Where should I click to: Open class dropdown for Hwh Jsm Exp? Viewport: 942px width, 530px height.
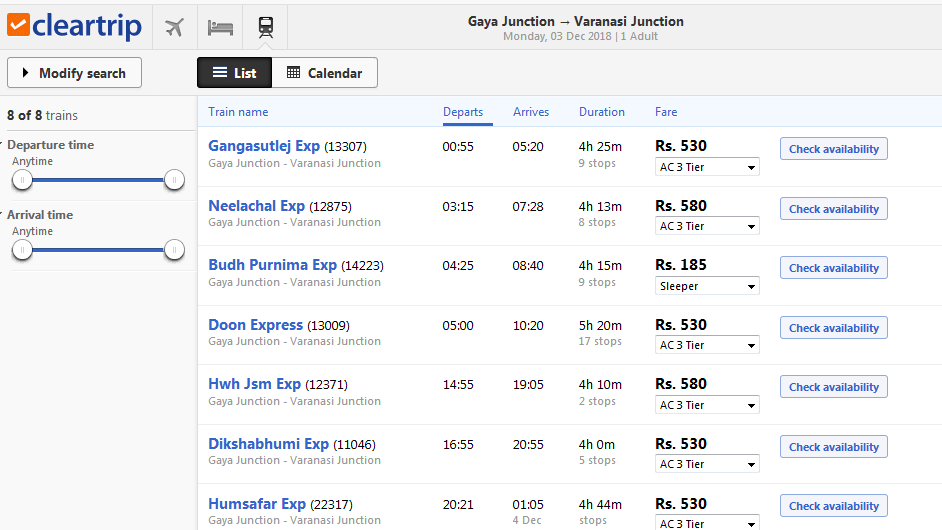click(x=707, y=405)
